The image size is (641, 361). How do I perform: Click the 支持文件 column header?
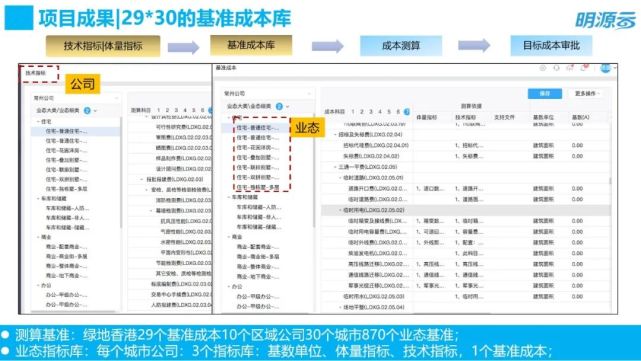504,118
